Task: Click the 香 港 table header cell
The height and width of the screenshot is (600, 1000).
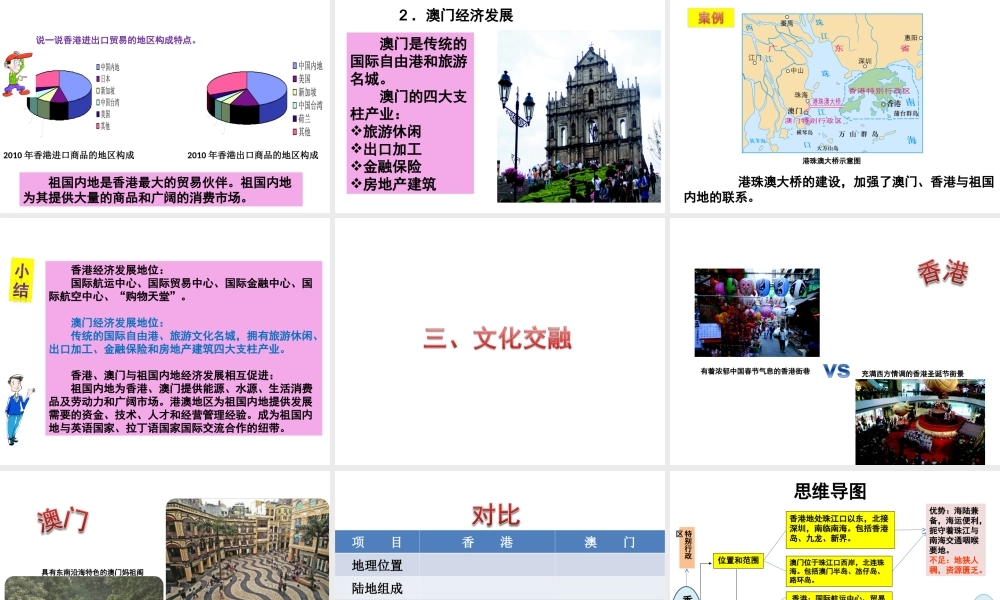Action: coord(487,542)
